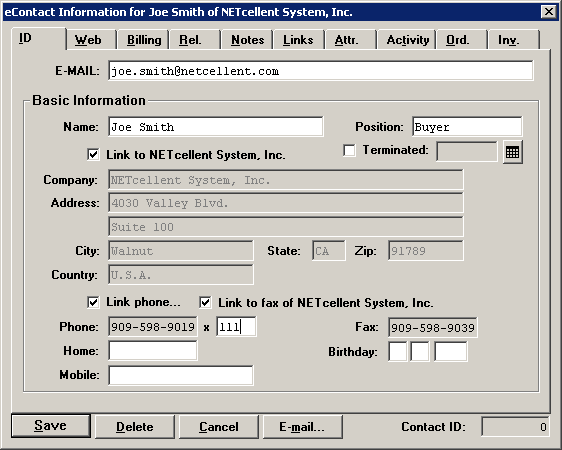This screenshot has width=562, height=450.
Task: Click the Zip field showing 91789
Action: click(x=425, y=251)
